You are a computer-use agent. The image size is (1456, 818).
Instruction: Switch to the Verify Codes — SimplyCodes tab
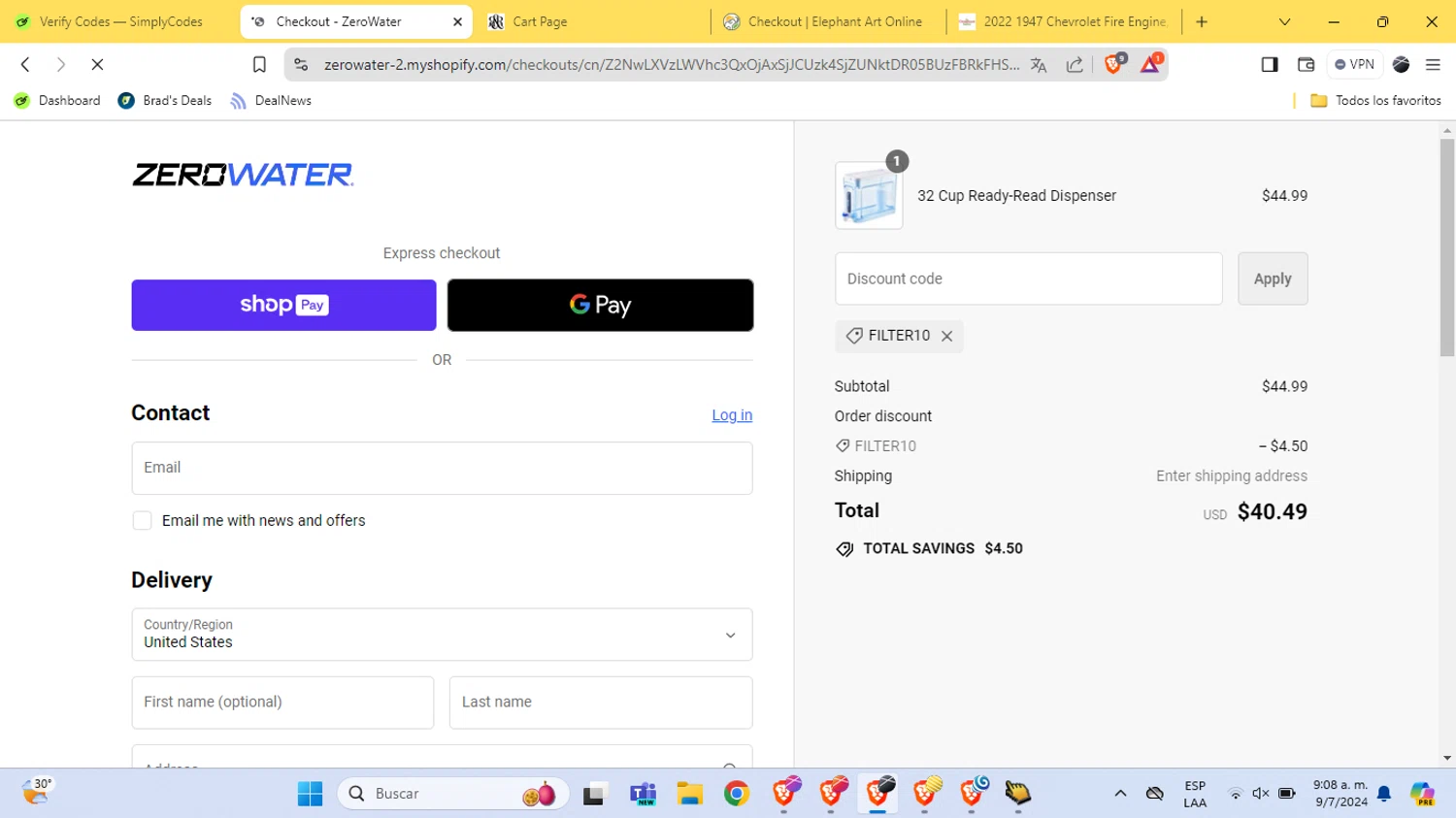[119, 21]
